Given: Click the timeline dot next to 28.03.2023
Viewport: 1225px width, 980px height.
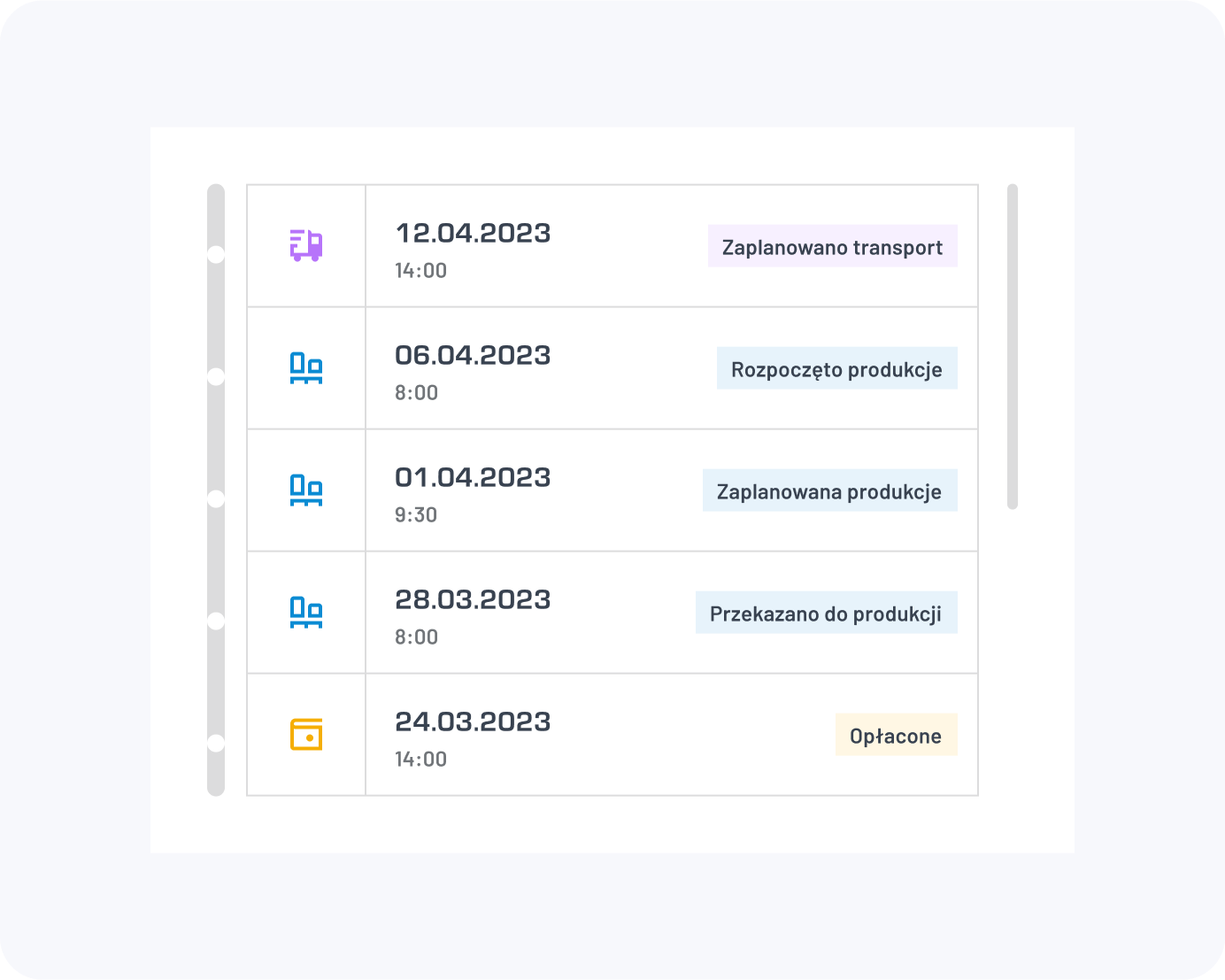Looking at the screenshot, I should [x=216, y=621].
